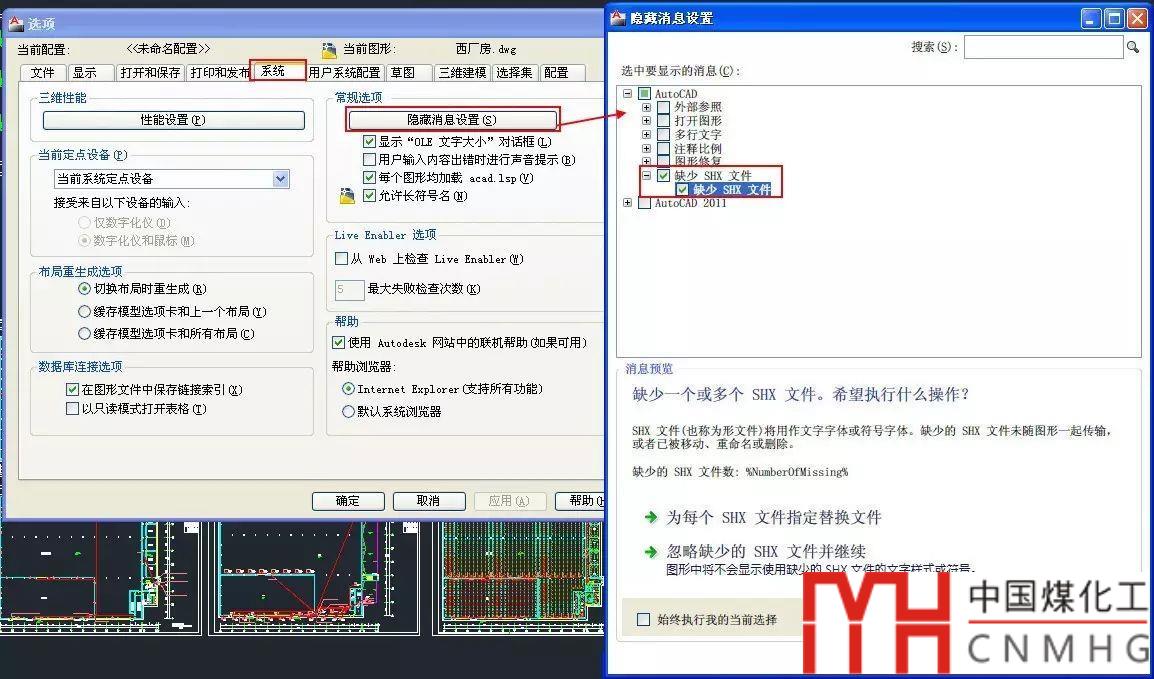Uncheck the highlighted 缺少 SHX 文件 child checkbox
Screen dimensions: 1154x679
682,189
